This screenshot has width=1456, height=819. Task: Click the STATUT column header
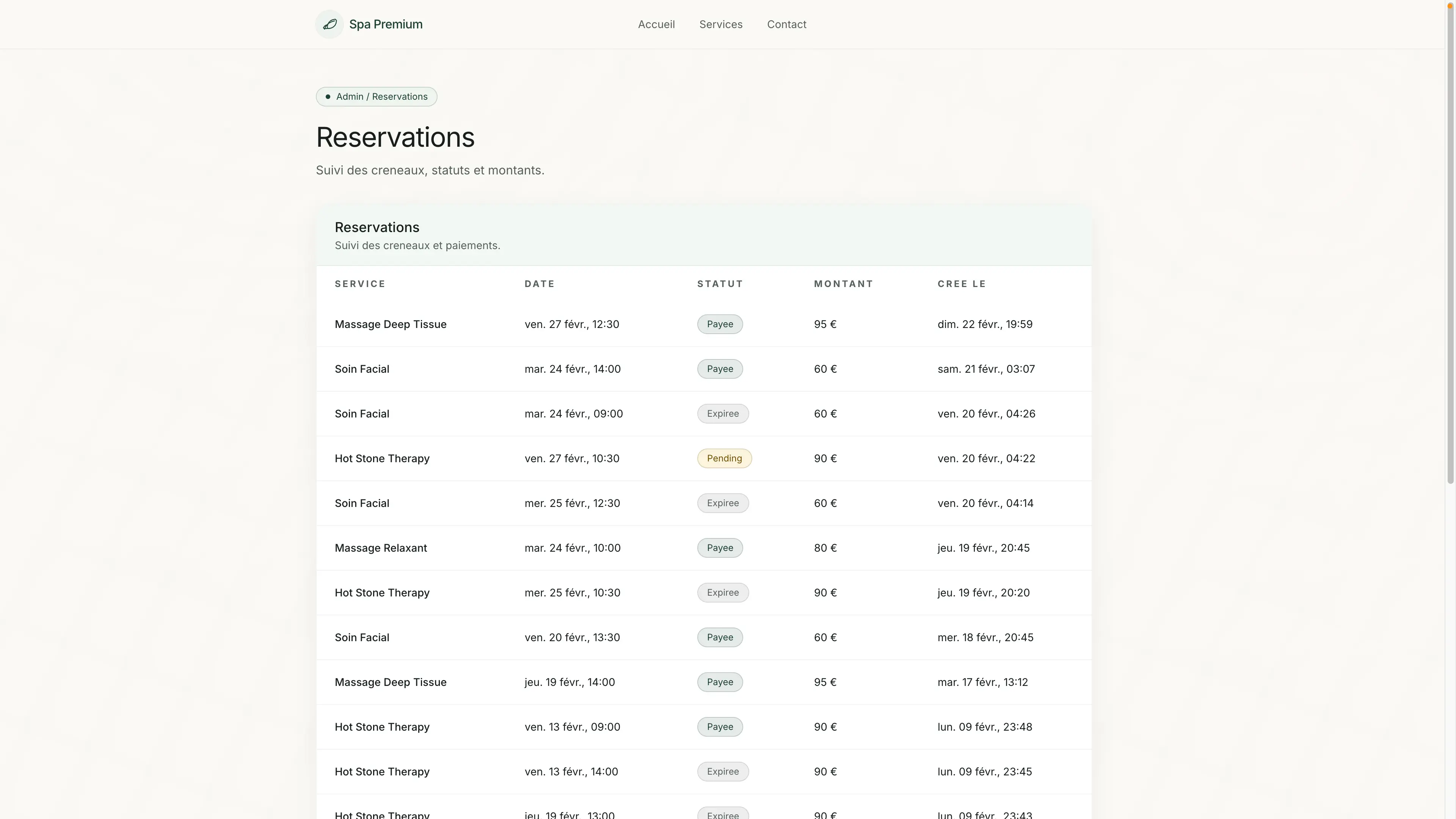(x=720, y=284)
